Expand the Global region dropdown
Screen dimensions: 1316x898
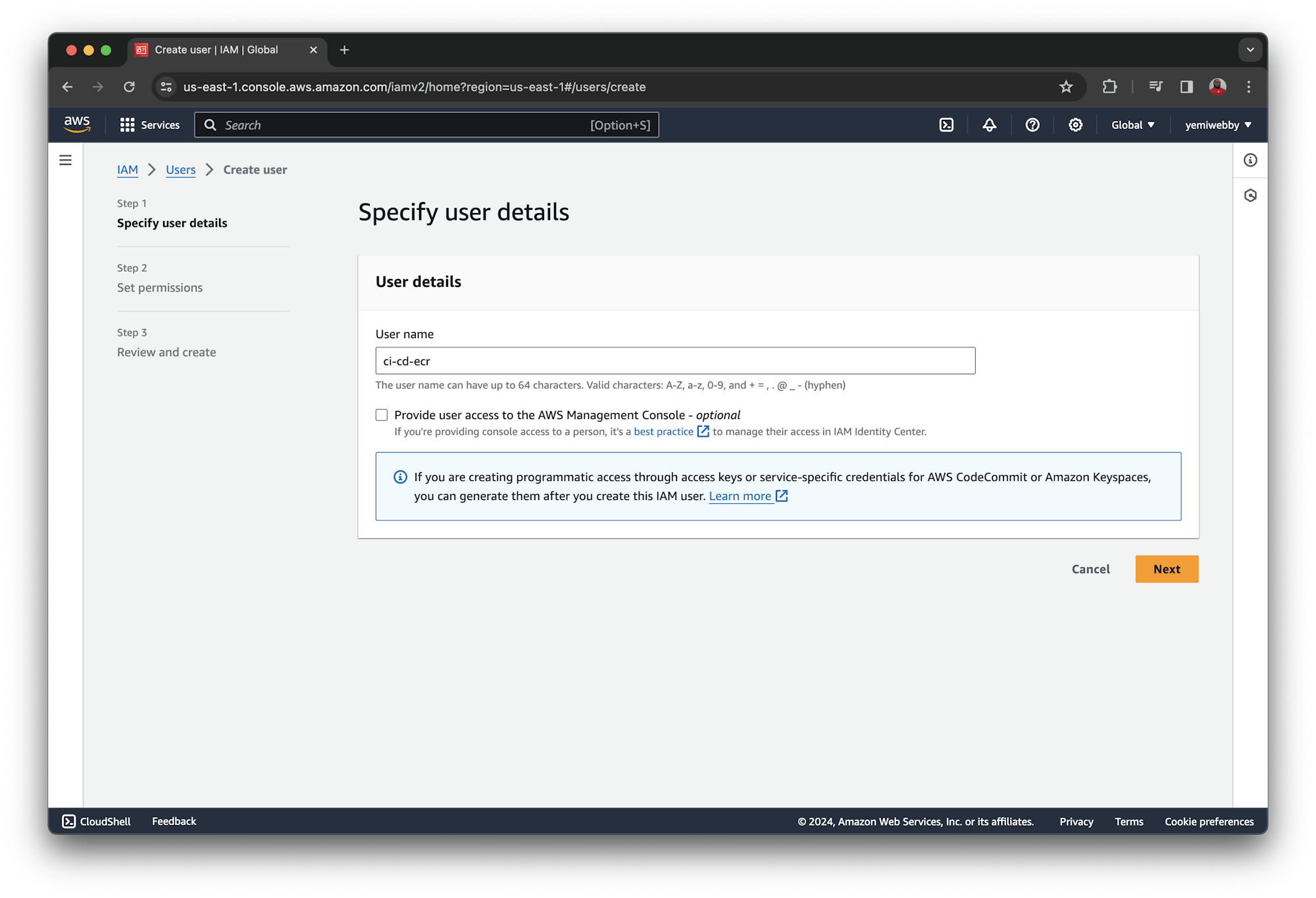(1132, 125)
